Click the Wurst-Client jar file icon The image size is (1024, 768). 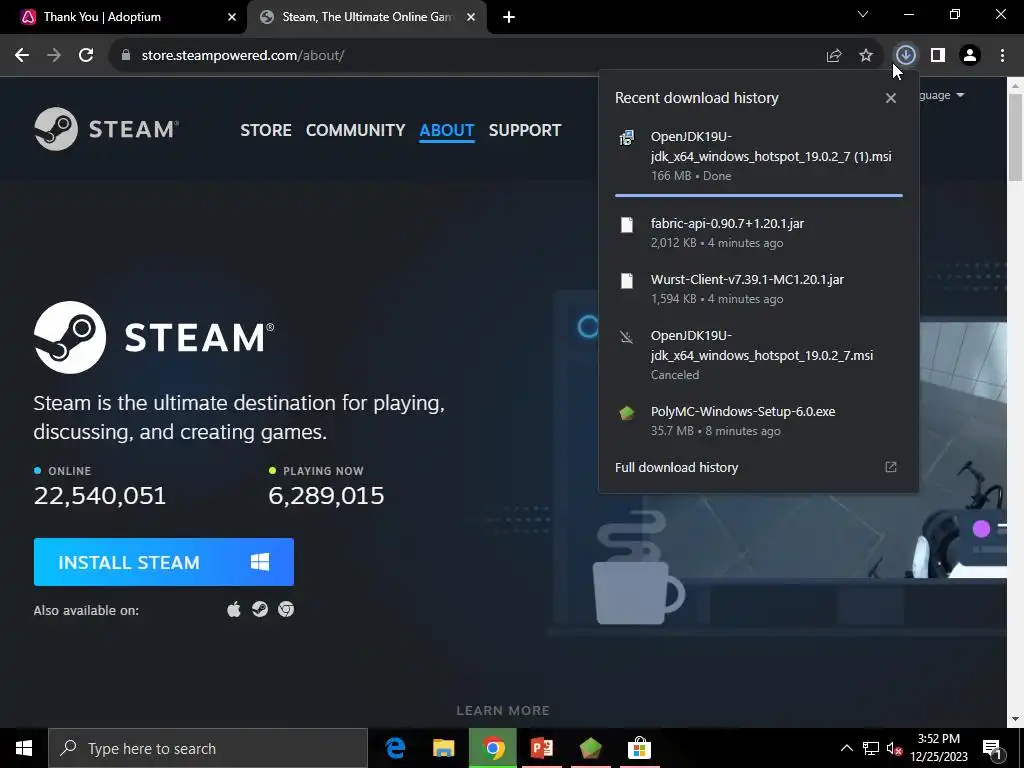coord(626,281)
